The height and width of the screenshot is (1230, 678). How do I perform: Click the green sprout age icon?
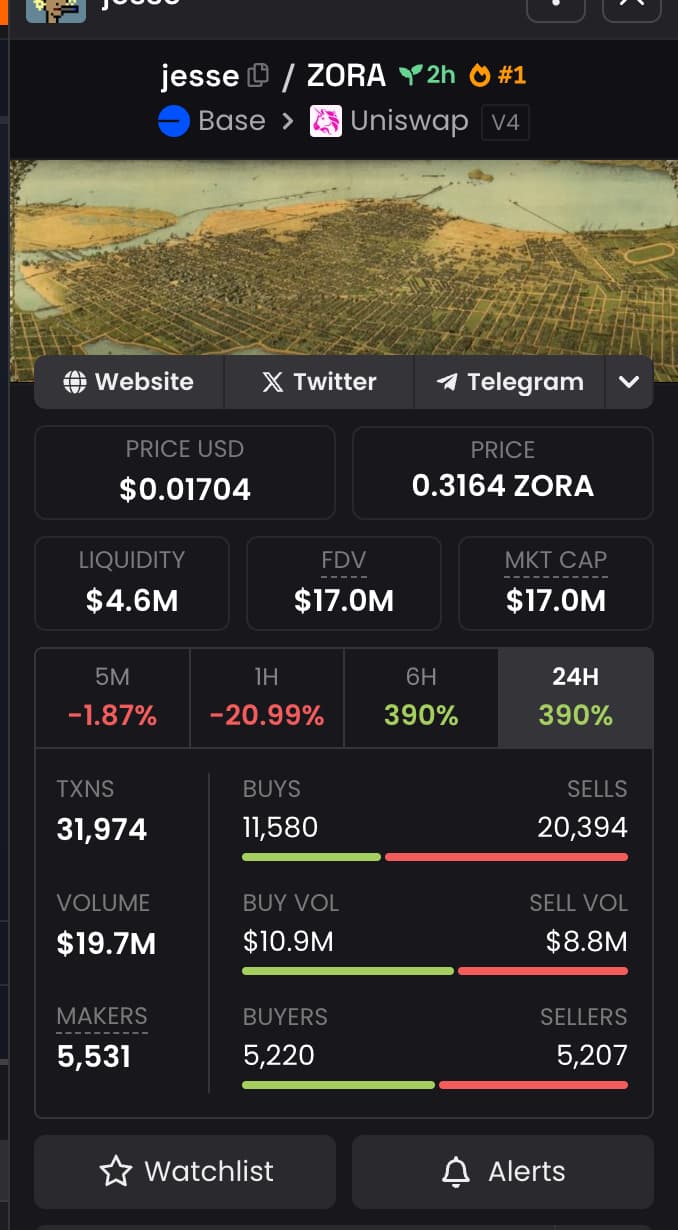coord(408,75)
